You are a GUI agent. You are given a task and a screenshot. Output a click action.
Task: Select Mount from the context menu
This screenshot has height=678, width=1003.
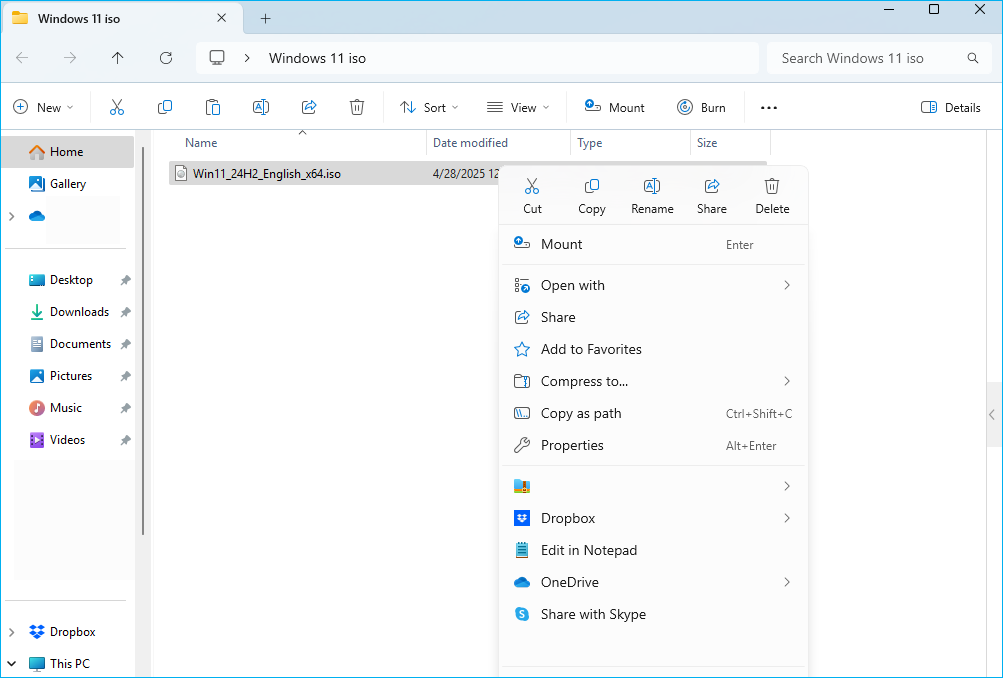click(562, 244)
